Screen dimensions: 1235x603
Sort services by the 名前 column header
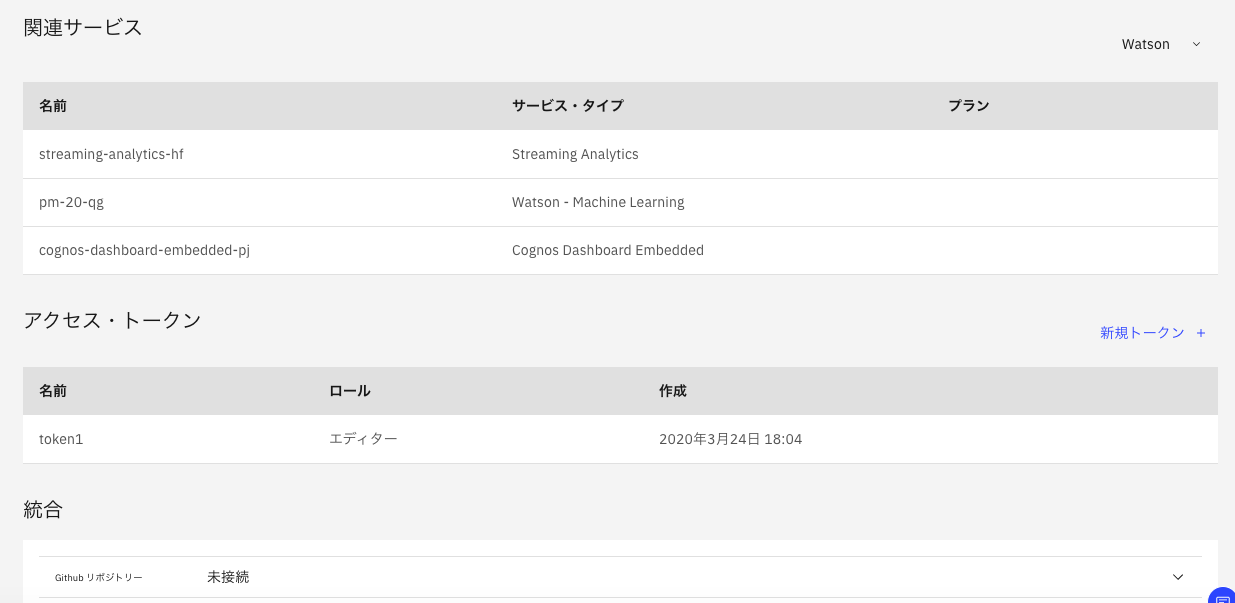[53, 105]
